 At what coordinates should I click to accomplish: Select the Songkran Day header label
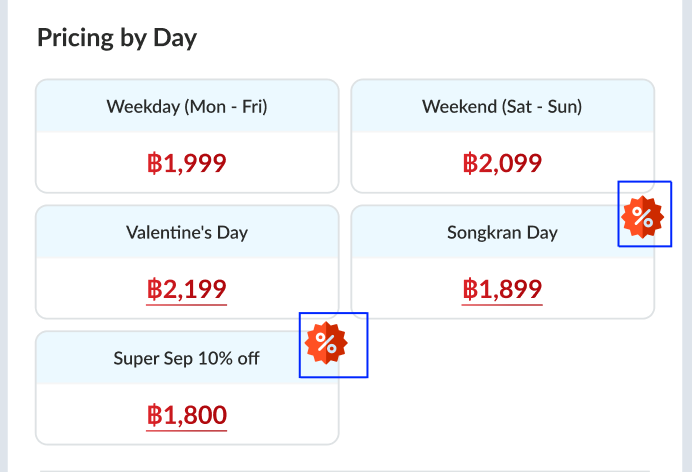[502, 233]
